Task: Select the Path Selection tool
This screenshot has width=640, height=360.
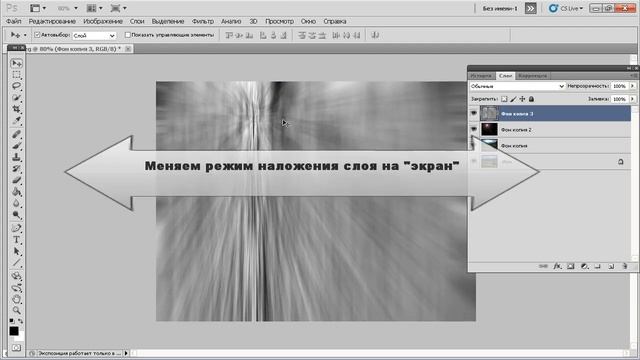Action: click(x=16, y=251)
